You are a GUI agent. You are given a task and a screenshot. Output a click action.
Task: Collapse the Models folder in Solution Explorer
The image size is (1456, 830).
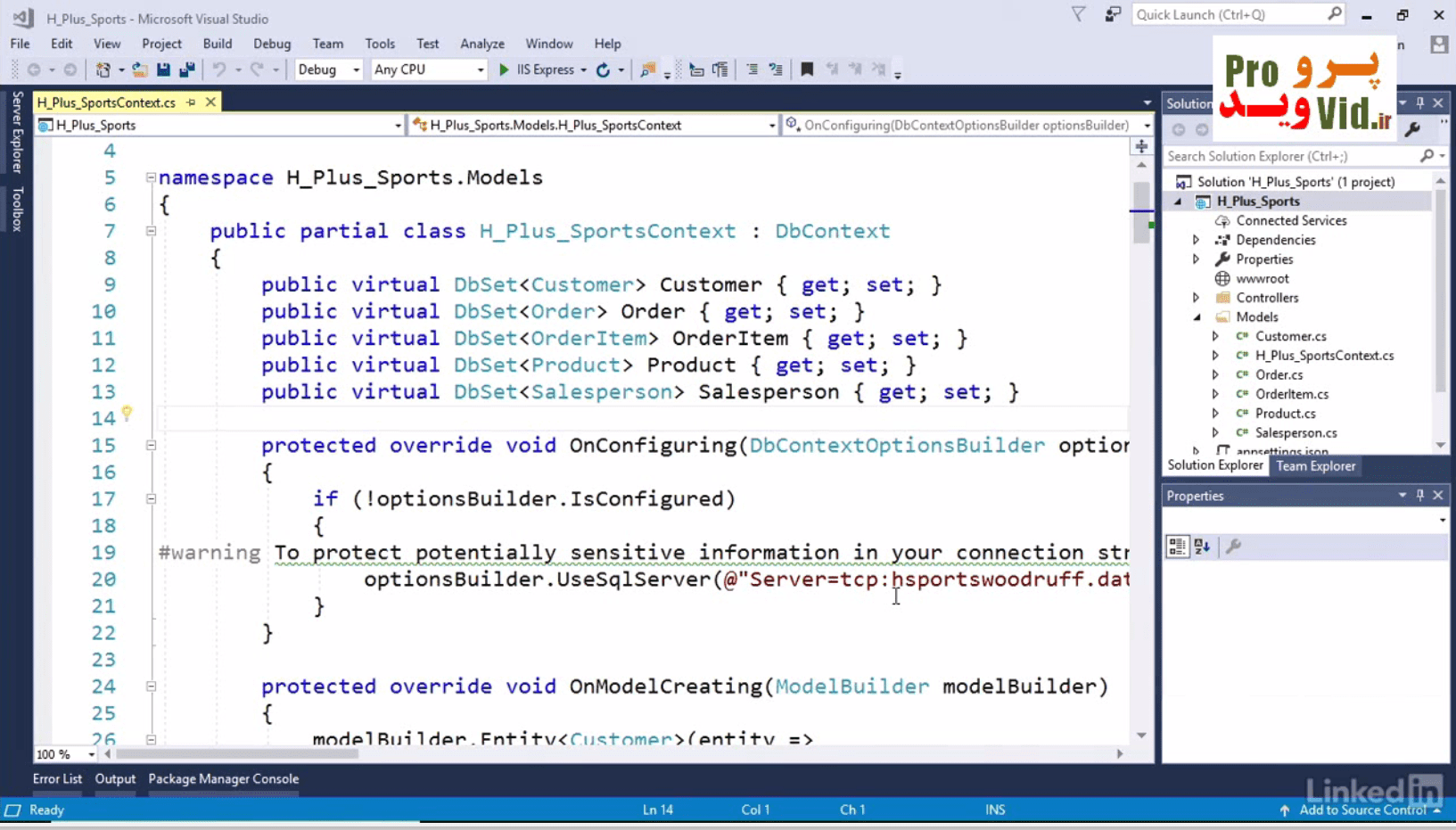[x=1197, y=317]
